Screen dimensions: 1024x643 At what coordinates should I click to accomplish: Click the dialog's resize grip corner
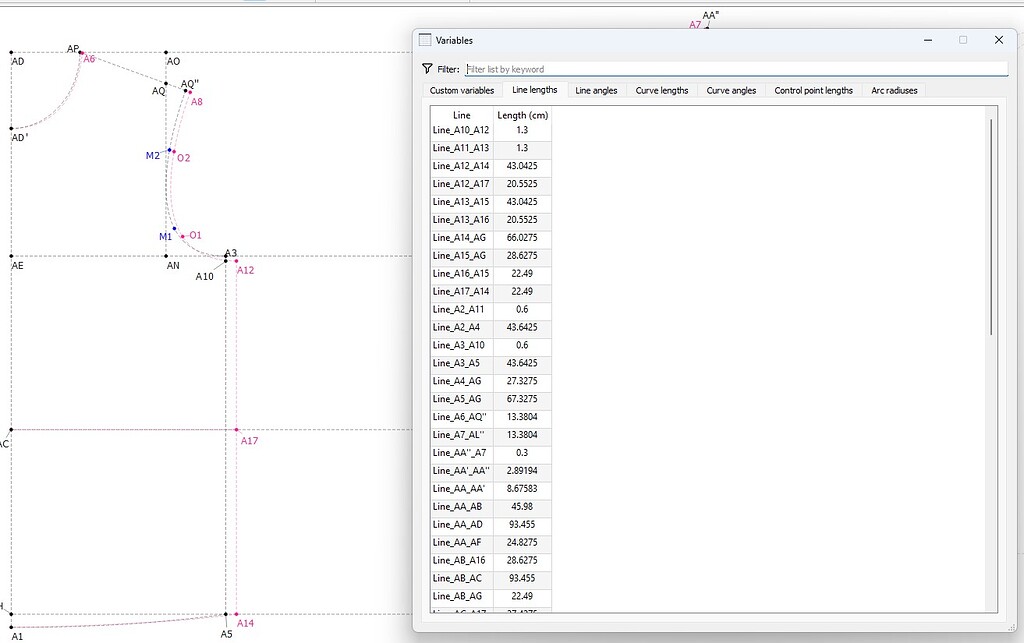1013,625
